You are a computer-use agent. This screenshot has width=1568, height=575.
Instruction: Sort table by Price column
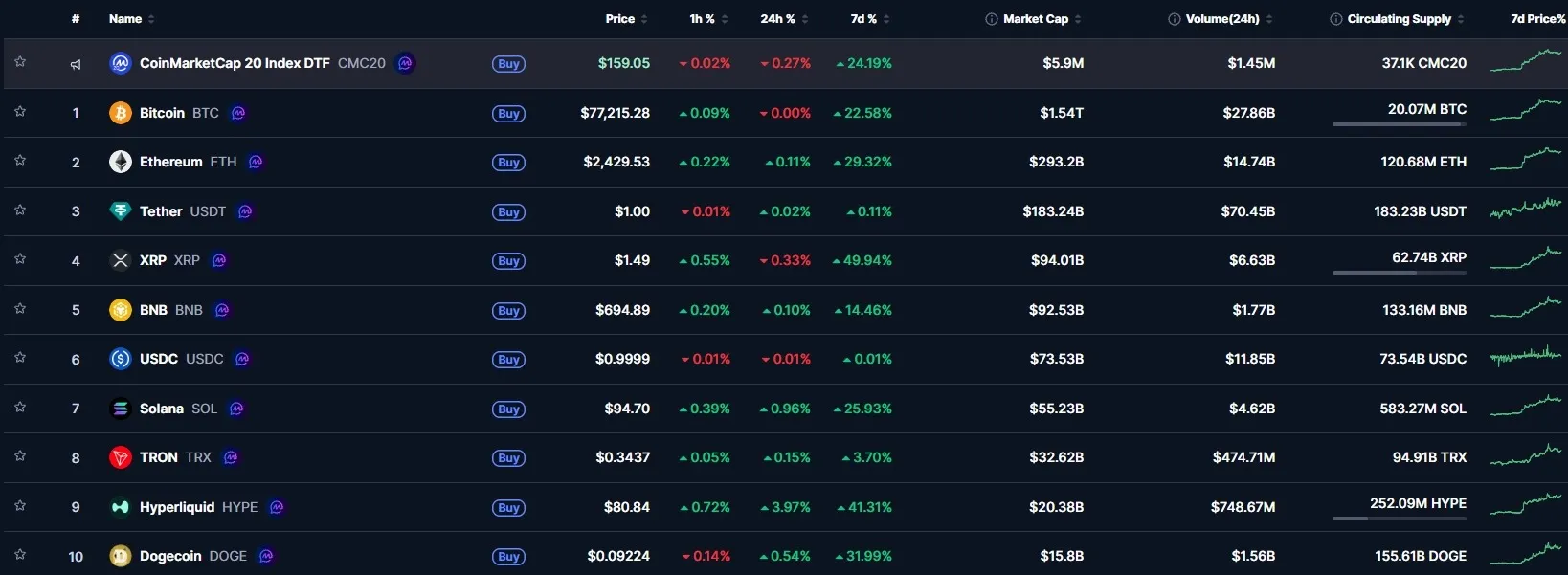coord(626,19)
